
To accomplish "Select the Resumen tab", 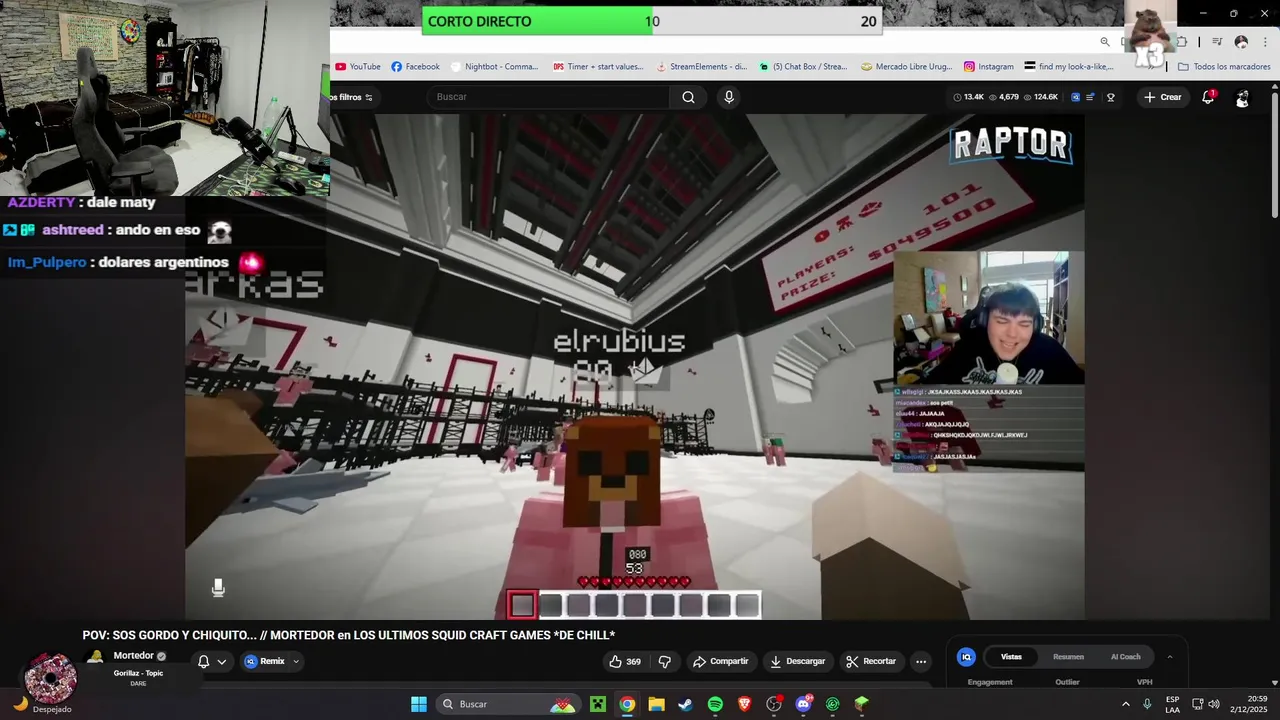I will (1068, 657).
